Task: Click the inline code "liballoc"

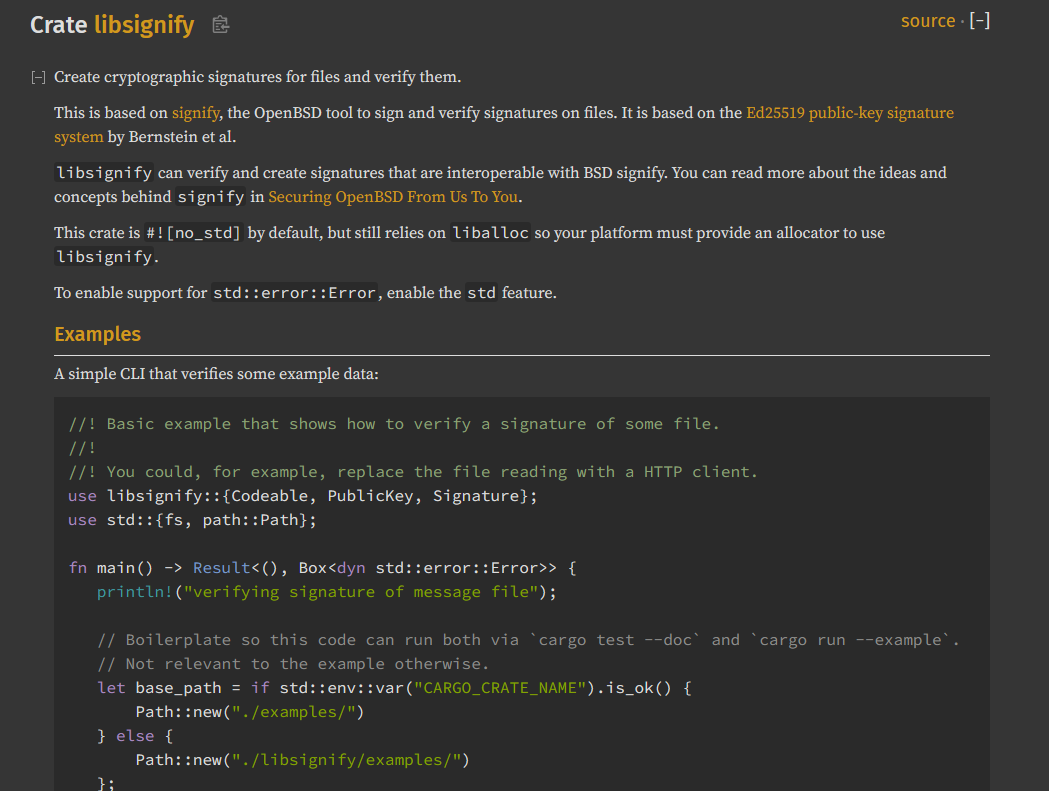Action: tap(490, 233)
